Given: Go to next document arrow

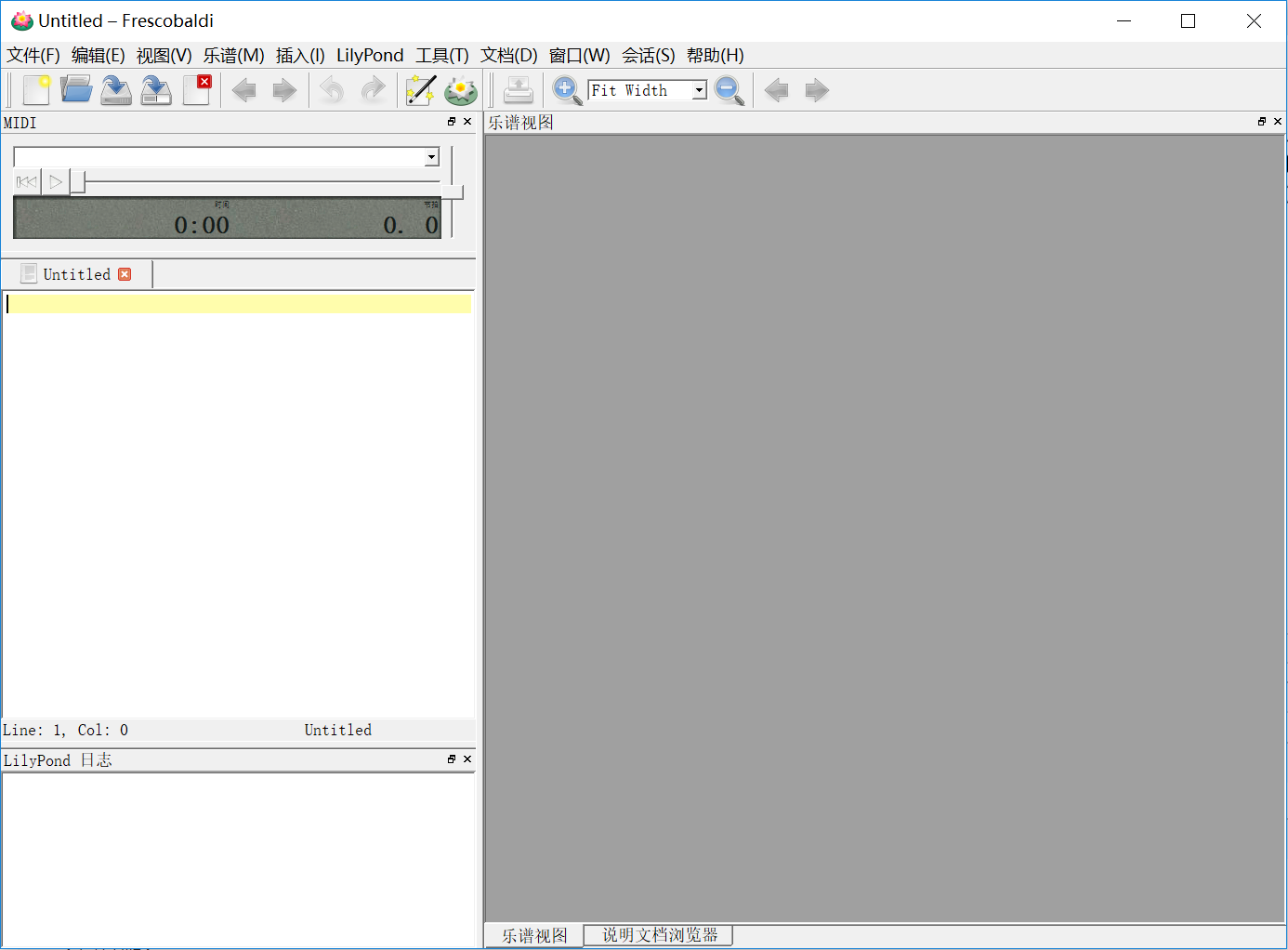Looking at the screenshot, I should pyautogui.click(x=283, y=90).
